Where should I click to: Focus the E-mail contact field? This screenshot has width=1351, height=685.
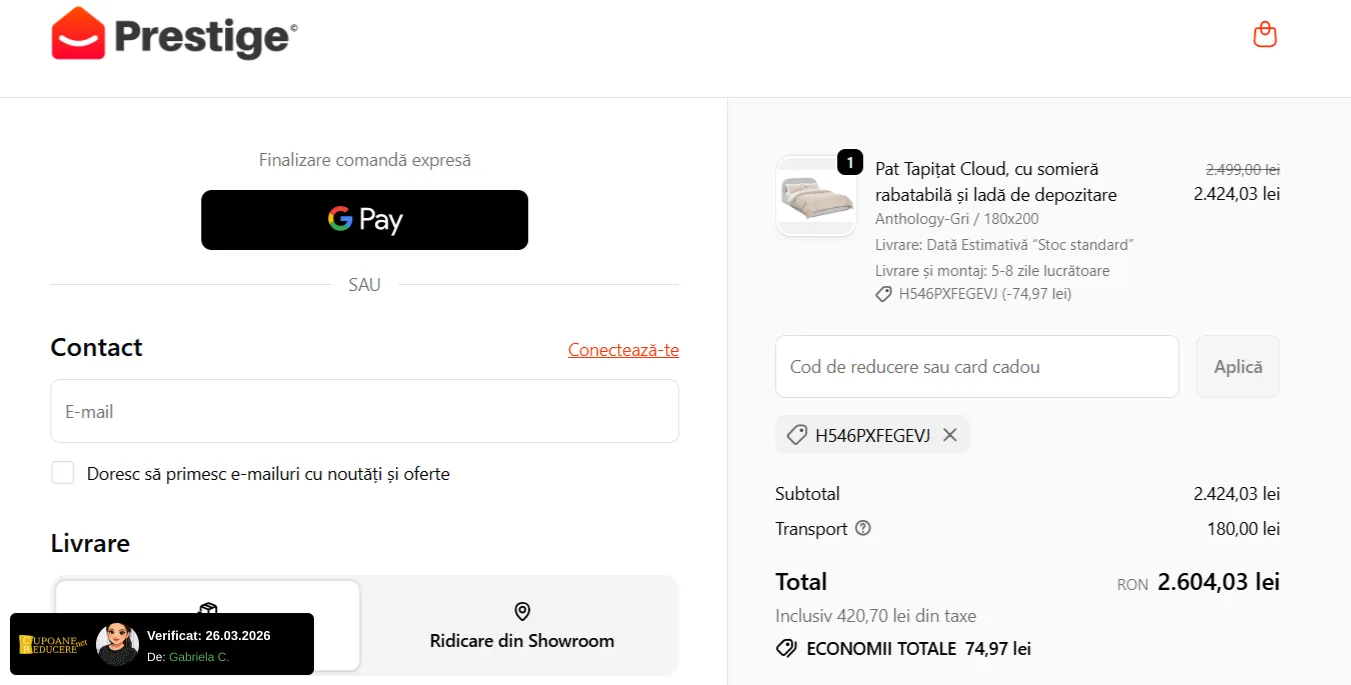pyautogui.click(x=364, y=411)
